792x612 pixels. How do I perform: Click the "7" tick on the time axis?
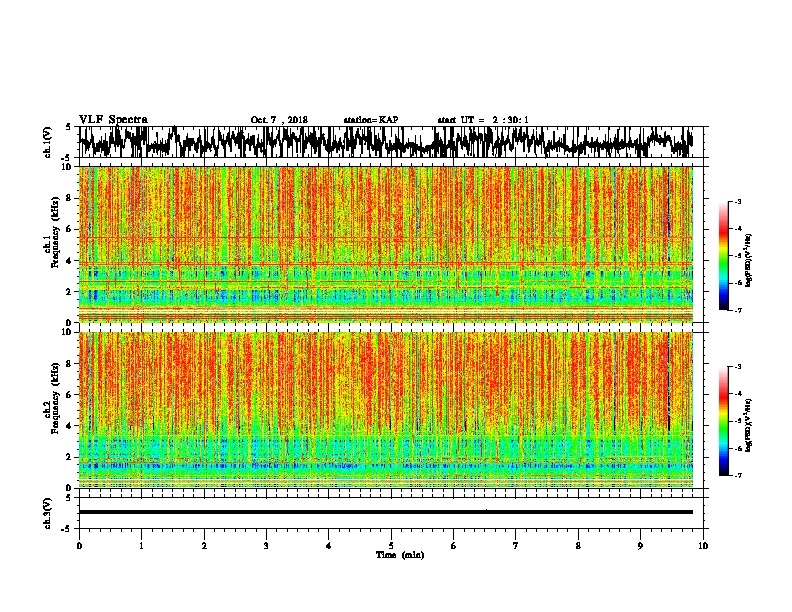tap(516, 546)
